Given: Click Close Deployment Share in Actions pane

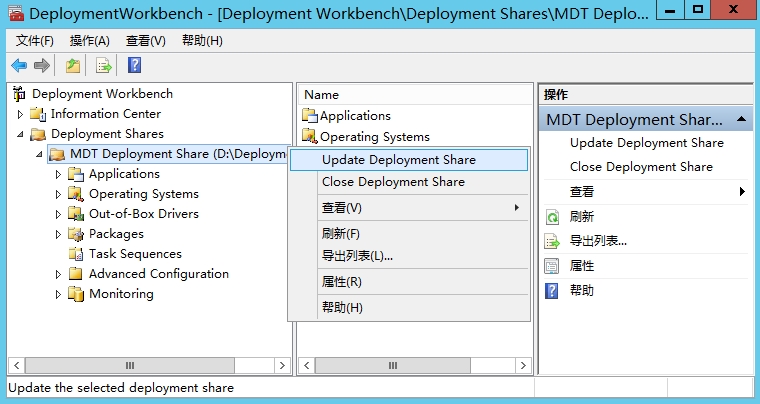Looking at the screenshot, I should click(x=641, y=167).
